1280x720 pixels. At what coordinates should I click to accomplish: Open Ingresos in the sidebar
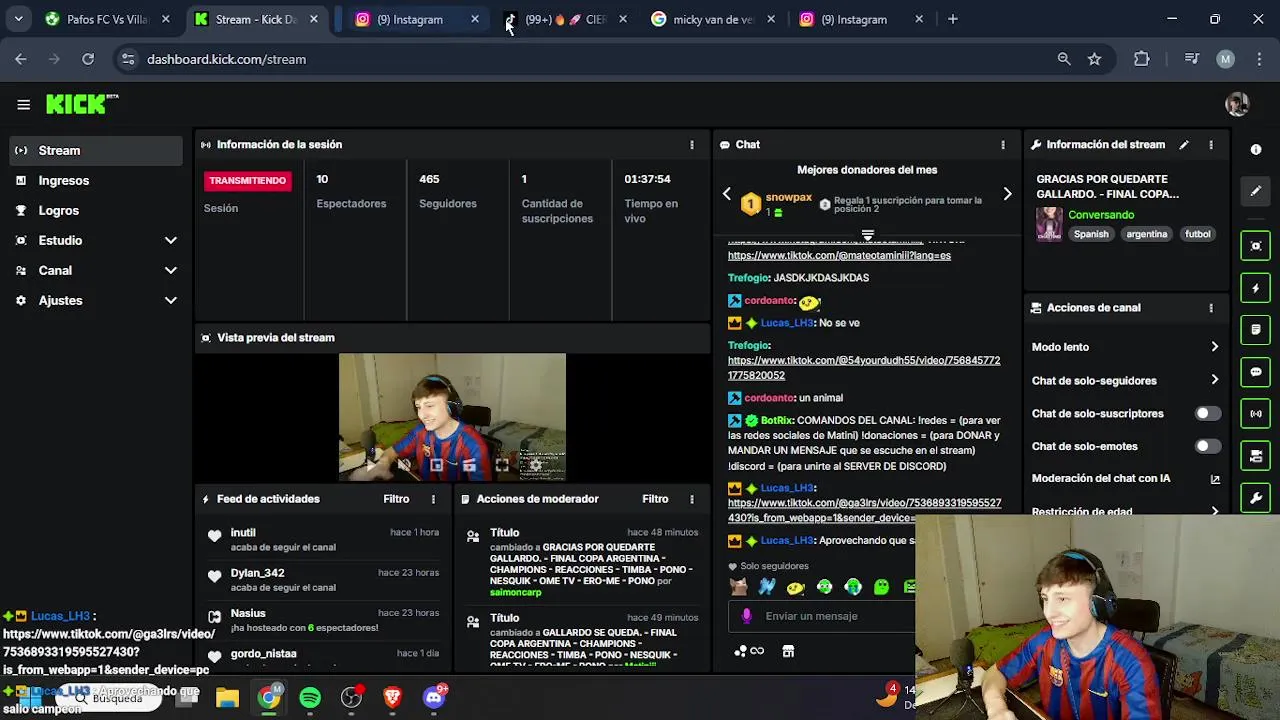97,180
